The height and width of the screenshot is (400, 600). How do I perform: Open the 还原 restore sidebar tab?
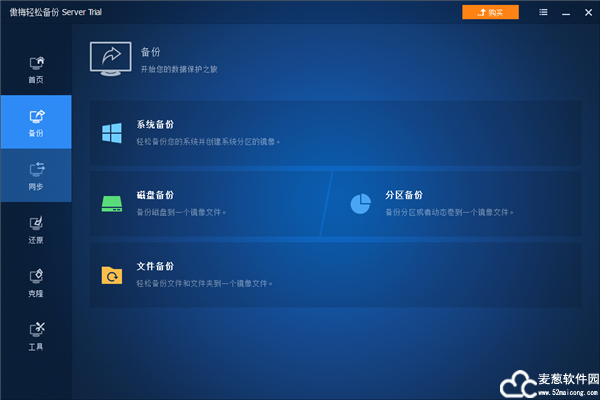(x=36, y=229)
